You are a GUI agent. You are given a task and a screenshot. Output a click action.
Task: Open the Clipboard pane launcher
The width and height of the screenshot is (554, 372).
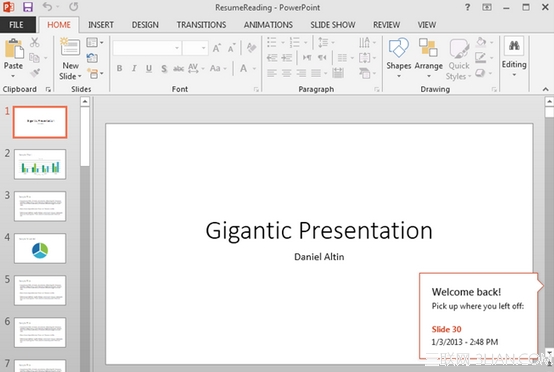click(x=48, y=90)
